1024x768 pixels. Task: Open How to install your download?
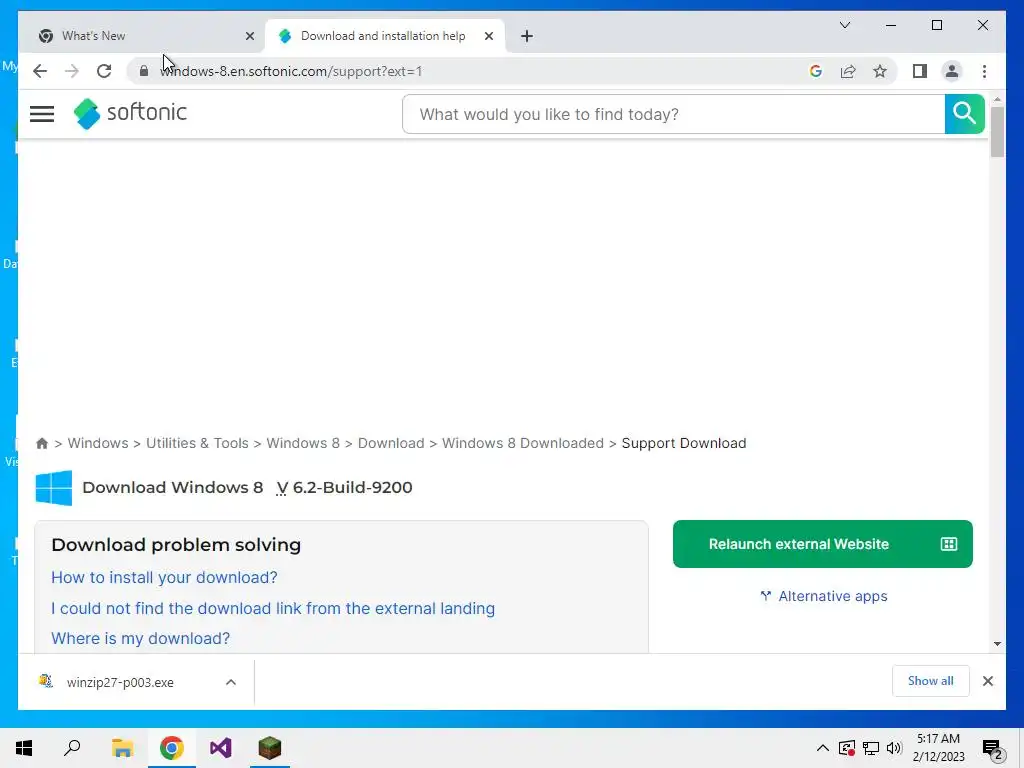164,577
